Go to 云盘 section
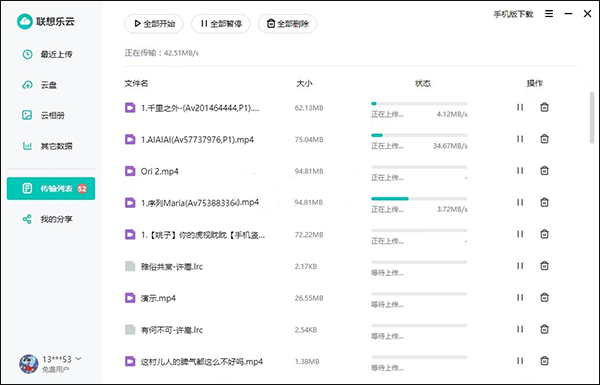The width and height of the screenshot is (600, 385). click(39, 85)
